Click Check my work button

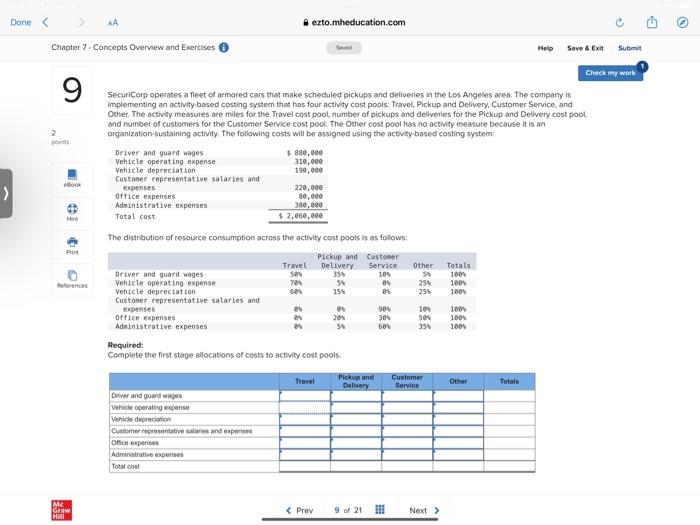pos(610,73)
